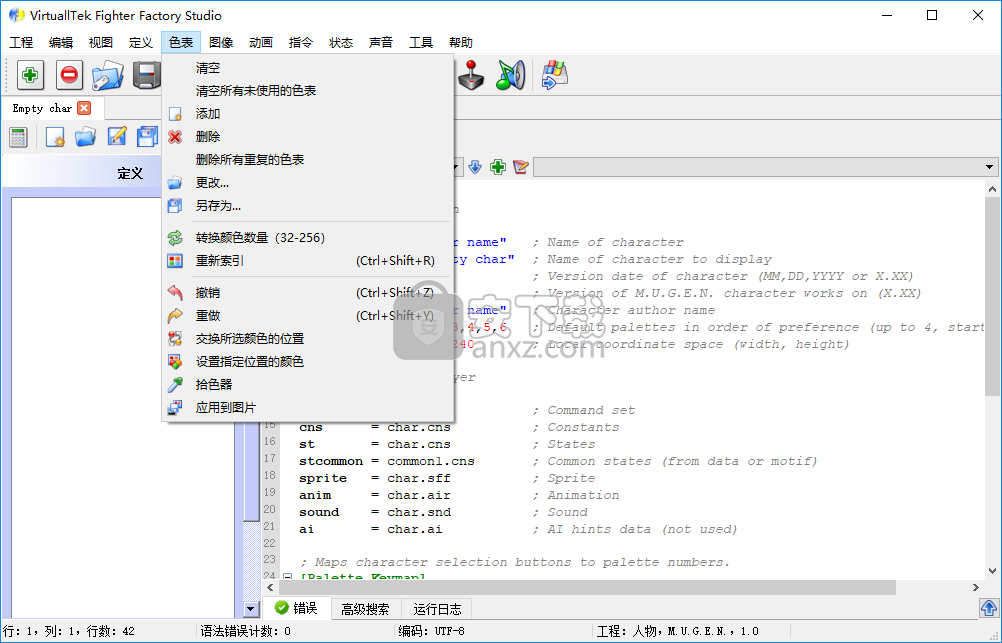The width and height of the screenshot is (1002, 643).
Task: Click the red minus remove project icon
Action: [x=69, y=75]
